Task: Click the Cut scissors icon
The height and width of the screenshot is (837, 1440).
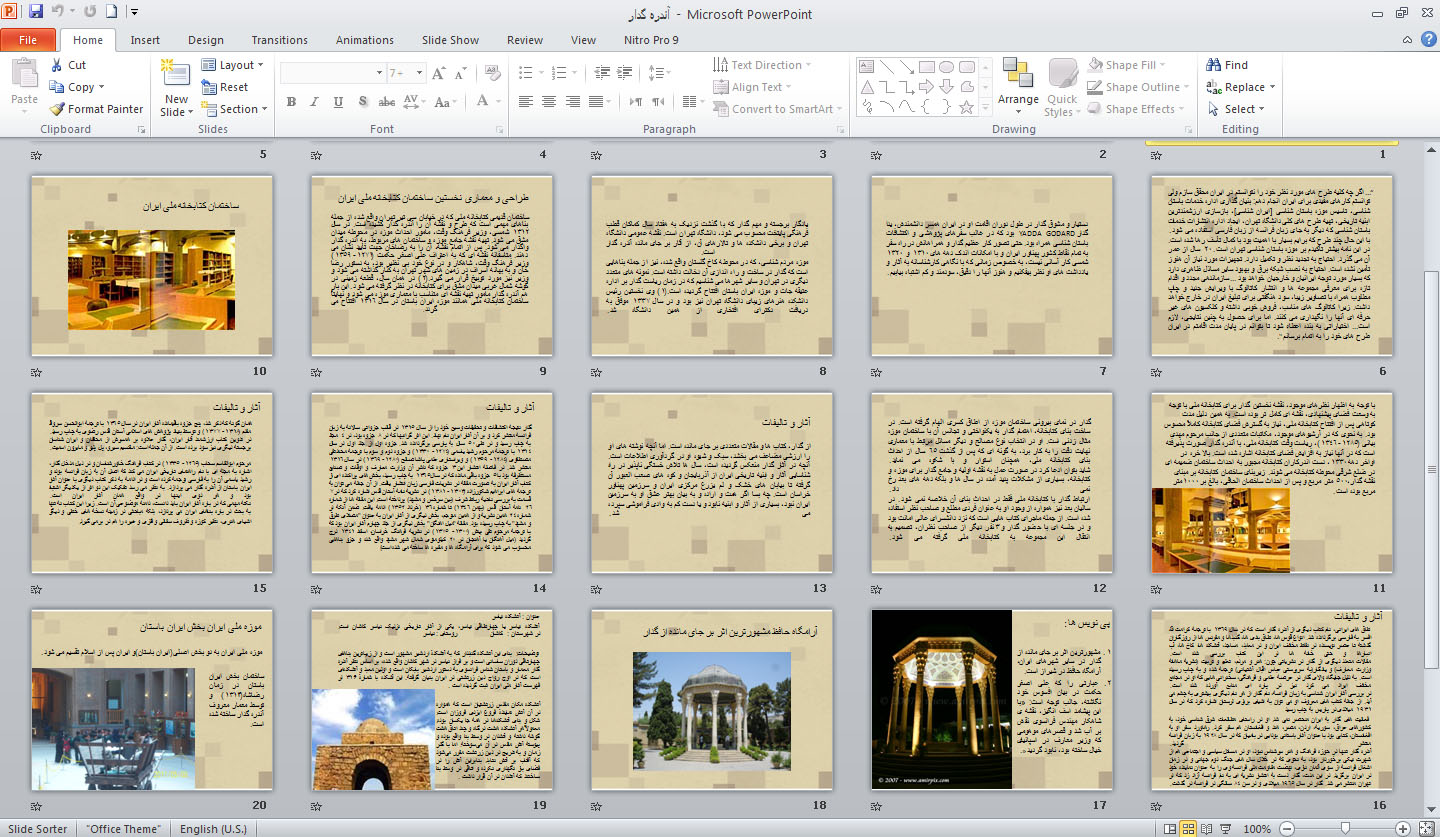Action: coord(57,65)
